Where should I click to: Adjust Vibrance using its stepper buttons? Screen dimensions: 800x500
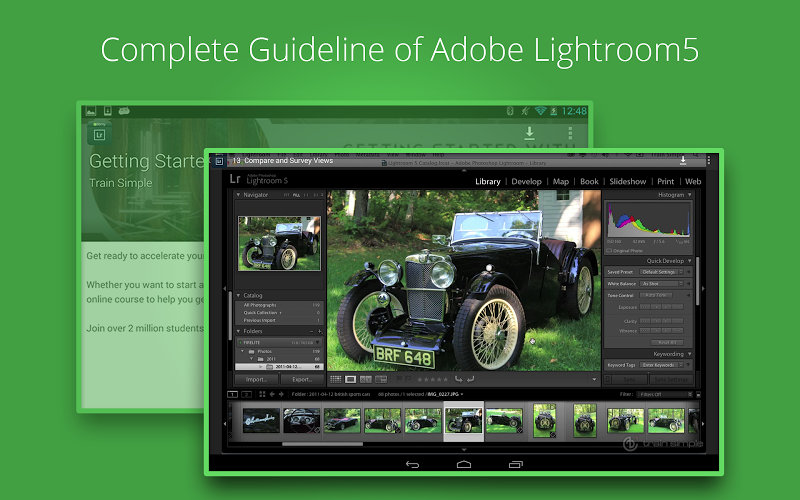click(662, 331)
